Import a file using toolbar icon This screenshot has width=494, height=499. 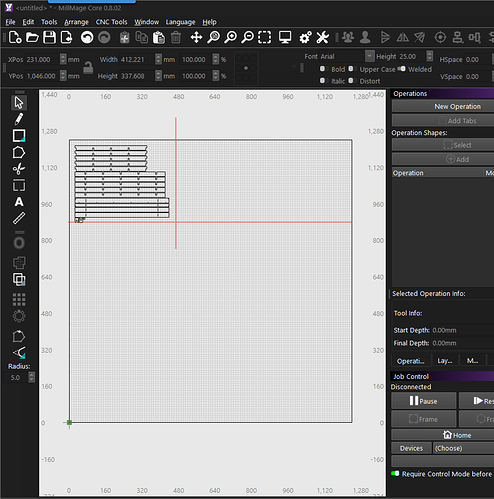[66, 37]
